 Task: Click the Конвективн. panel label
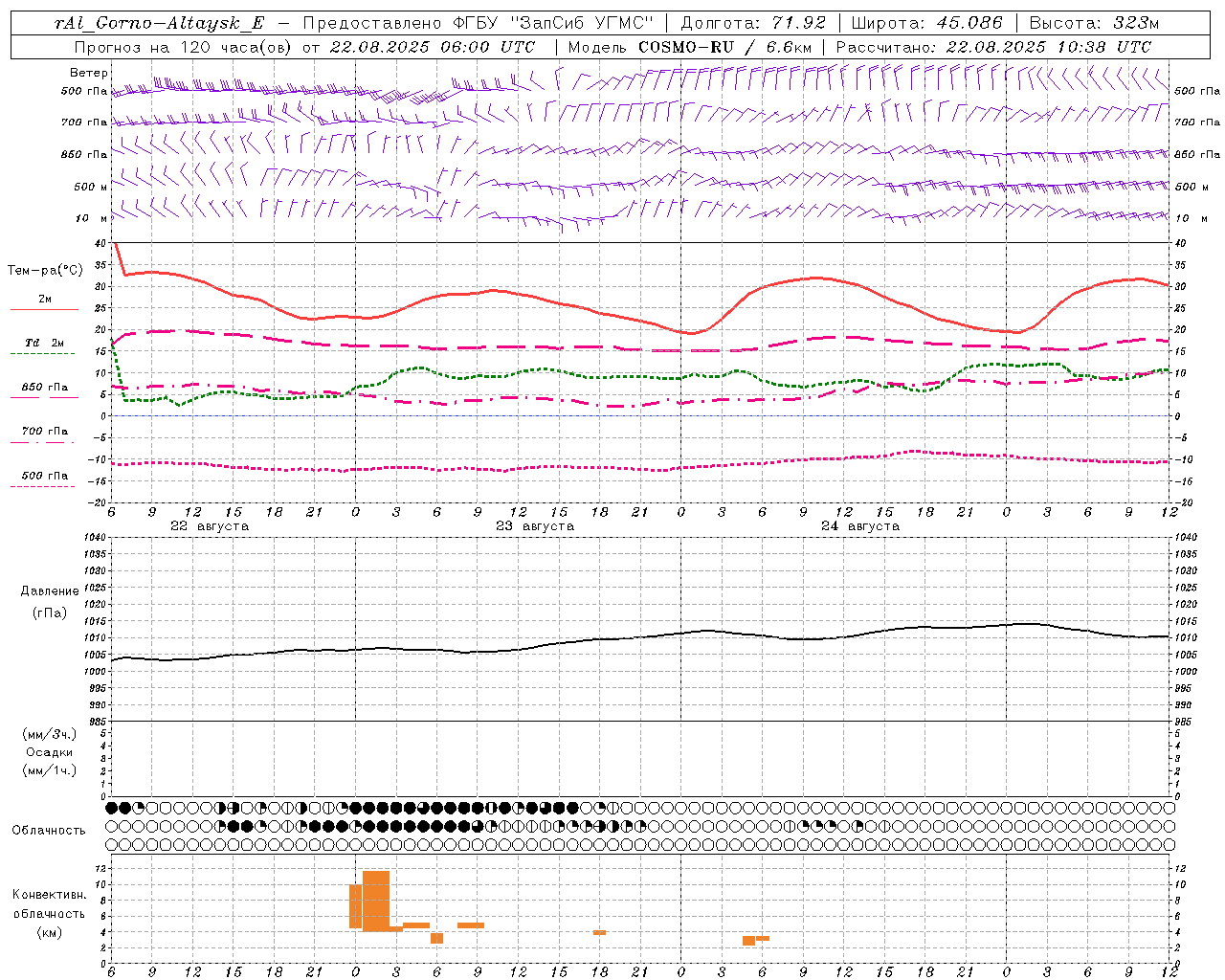49,895
